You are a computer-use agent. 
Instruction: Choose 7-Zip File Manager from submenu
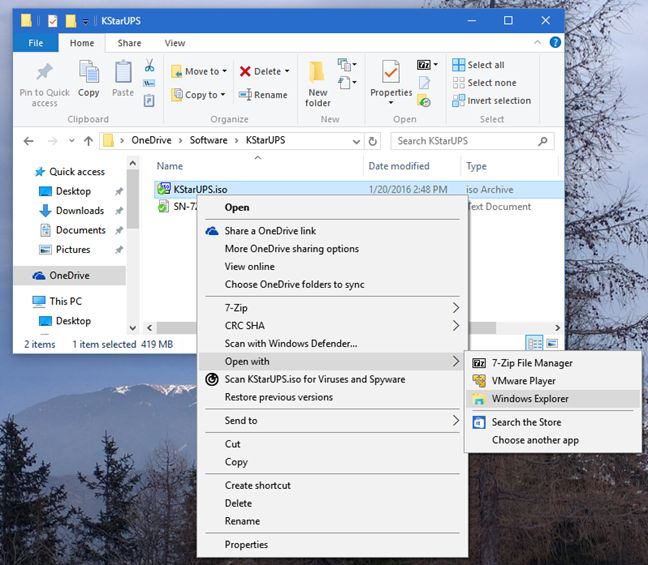click(553, 363)
